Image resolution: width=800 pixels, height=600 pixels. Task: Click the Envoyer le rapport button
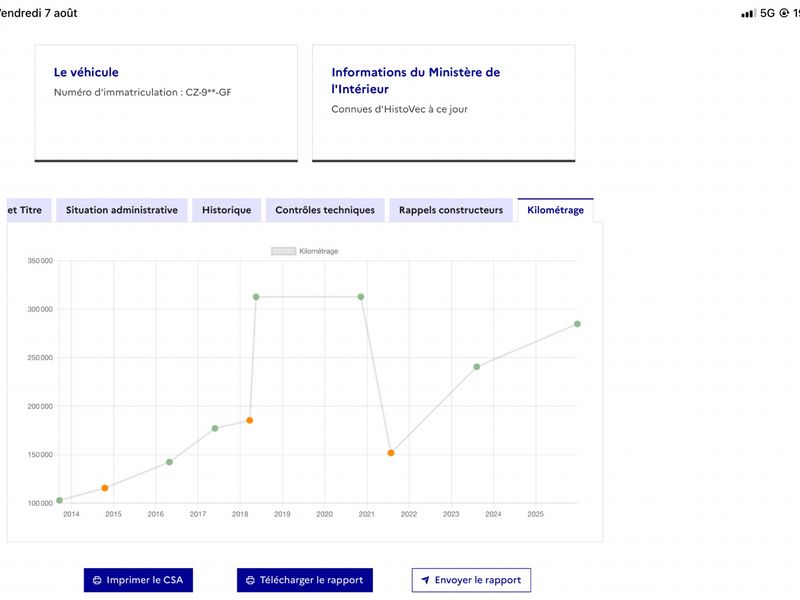pyautogui.click(x=471, y=580)
